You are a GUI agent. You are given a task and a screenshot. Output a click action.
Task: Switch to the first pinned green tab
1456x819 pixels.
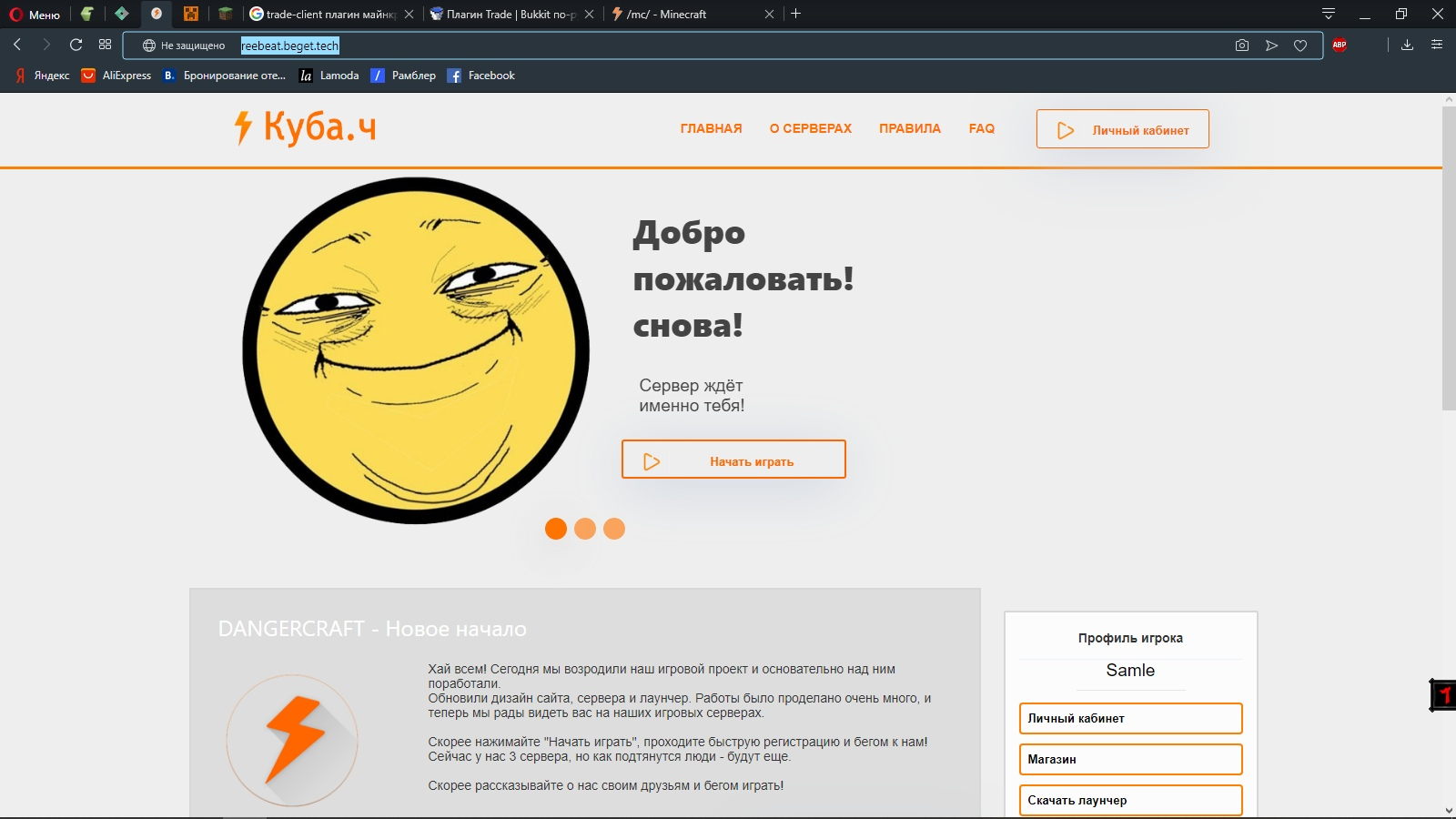86,14
